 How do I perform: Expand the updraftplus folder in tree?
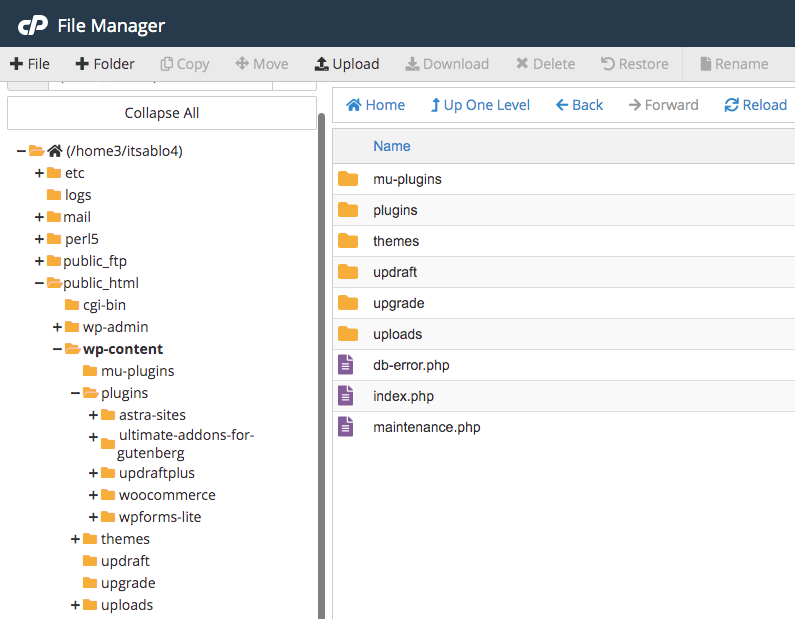93,473
